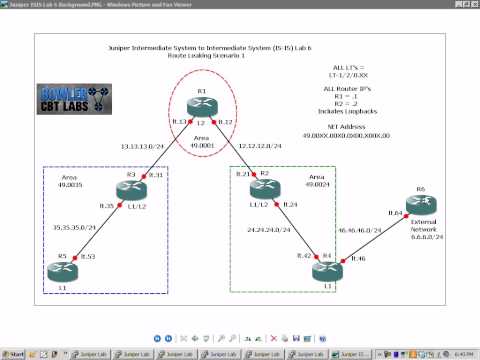The width and height of the screenshot is (480, 360).
Task: Rotate the image counterclockwise
Action: [x=258, y=339]
